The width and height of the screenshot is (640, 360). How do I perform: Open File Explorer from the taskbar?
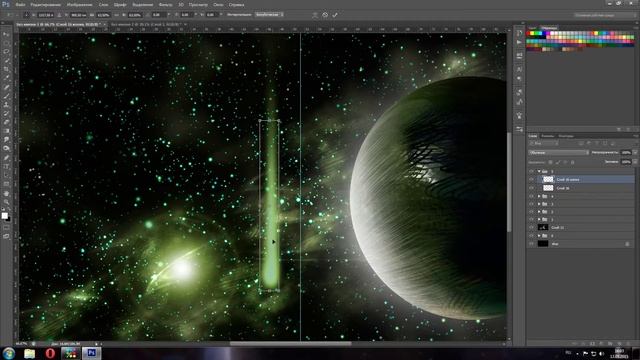(x=29, y=353)
